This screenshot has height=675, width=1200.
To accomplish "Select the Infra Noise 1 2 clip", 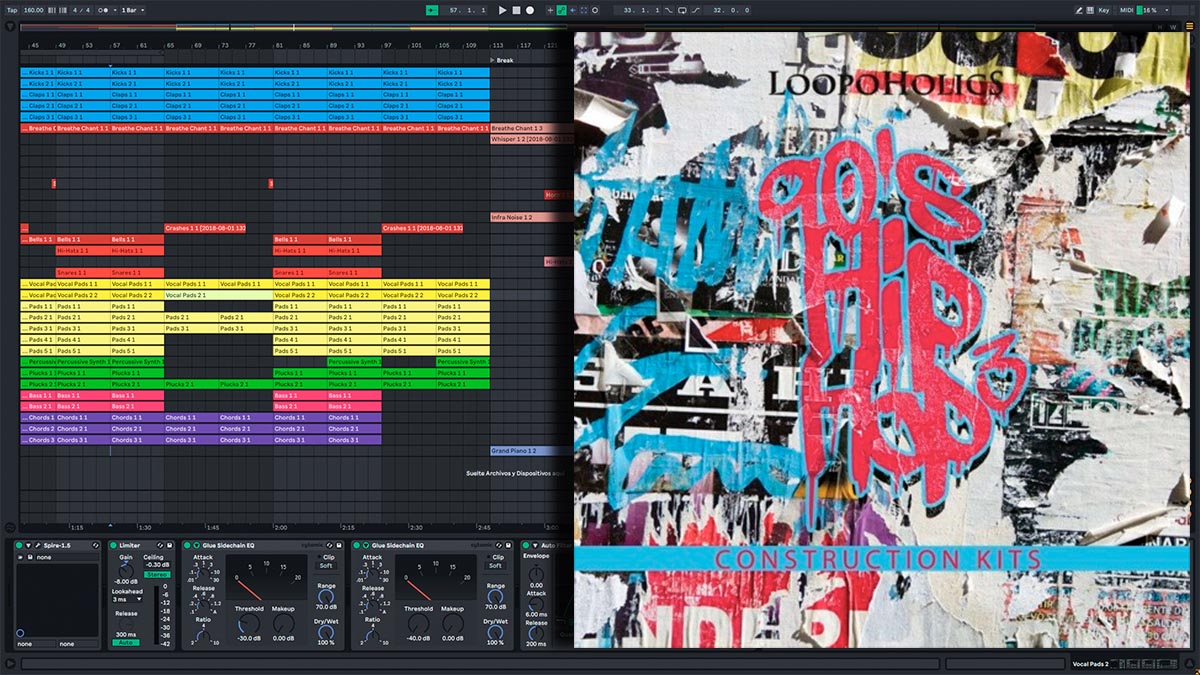I will coord(531,217).
